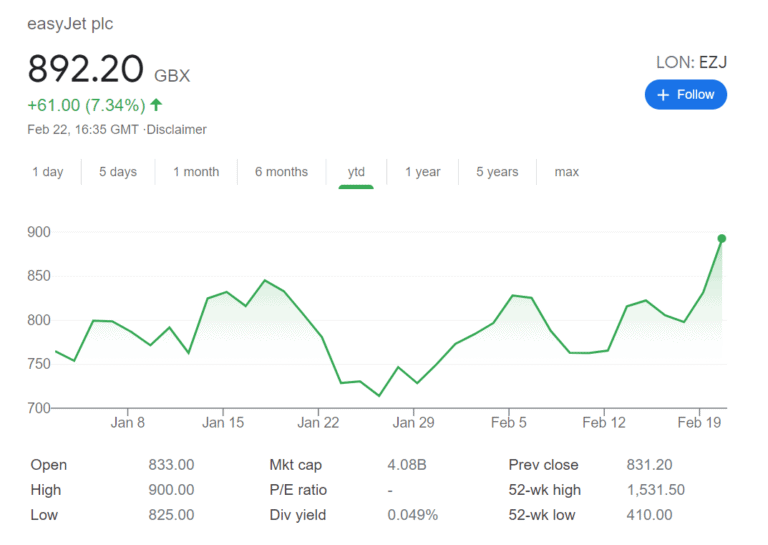The height and width of the screenshot is (545, 768).
Task: View the 5 years range
Action: pyautogui.click(x=497, y=172)
